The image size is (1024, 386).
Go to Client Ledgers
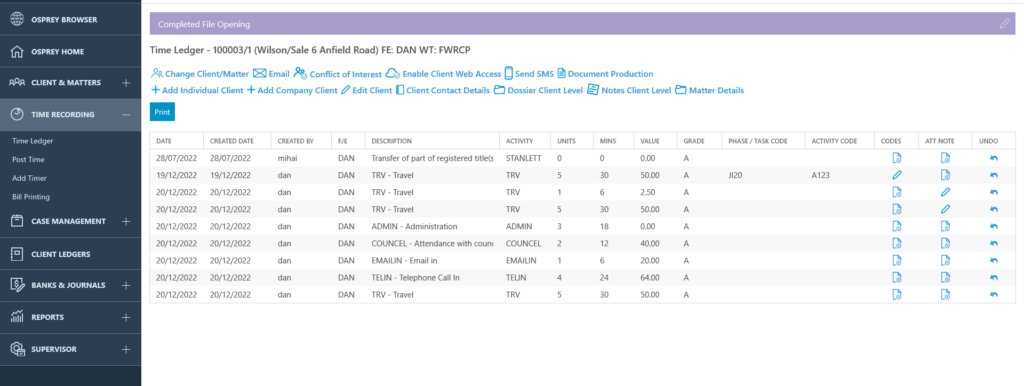tap(61, 254)
